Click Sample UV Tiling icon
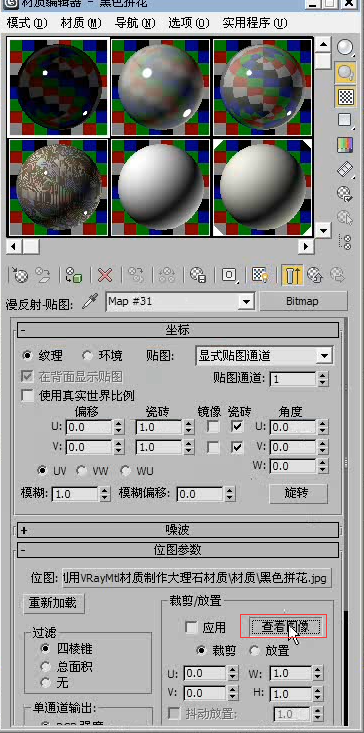The width and height of the screenshot is (364, 733). [345, 121]
